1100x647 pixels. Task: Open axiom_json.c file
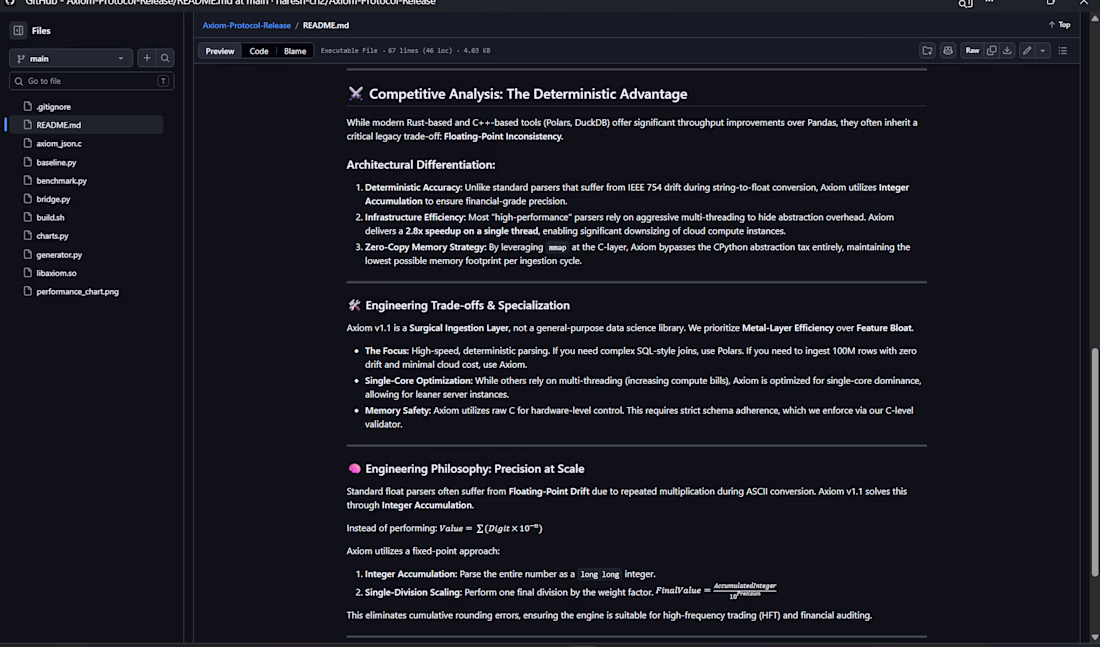[59, 144]
